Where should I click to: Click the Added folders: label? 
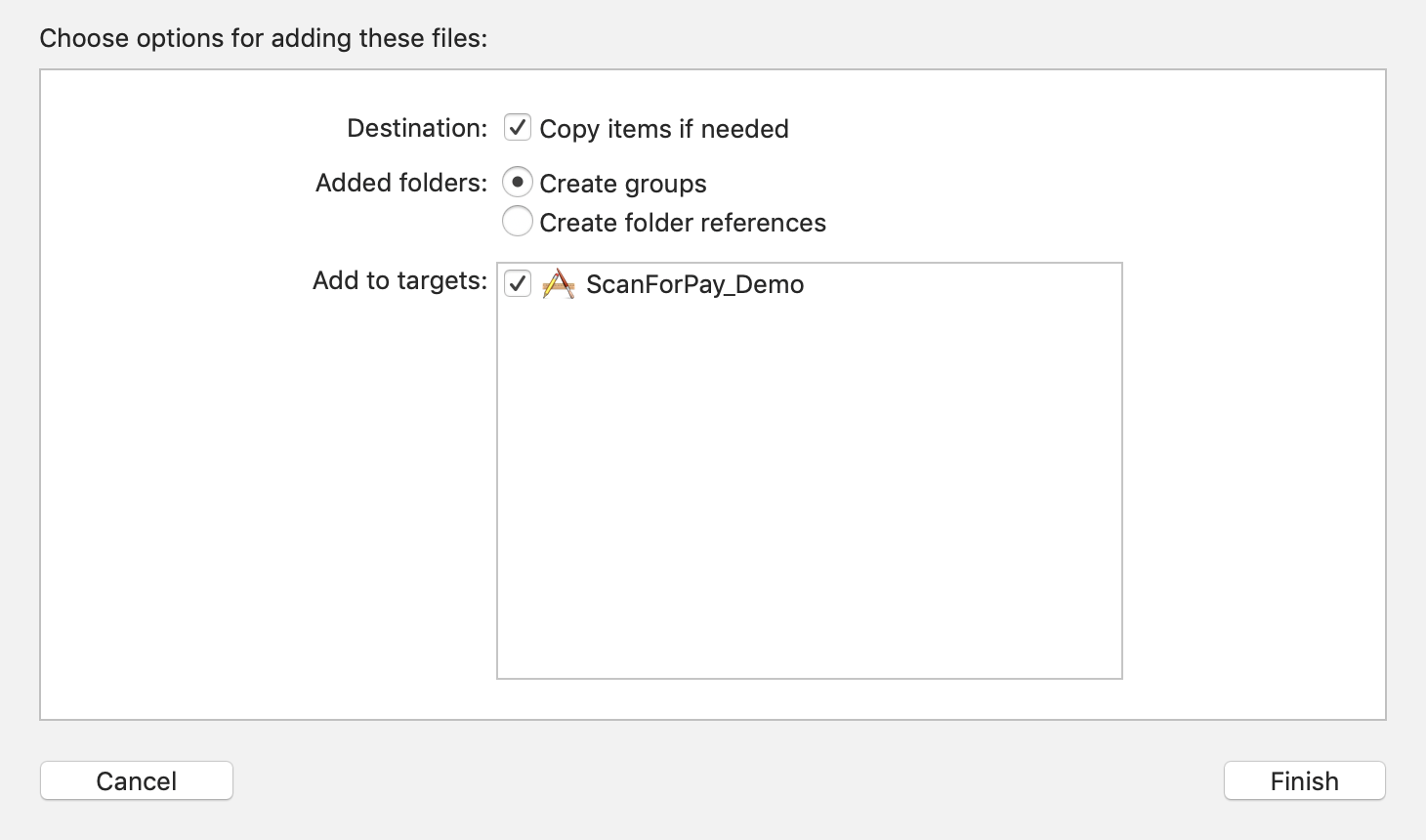[401, 183]
